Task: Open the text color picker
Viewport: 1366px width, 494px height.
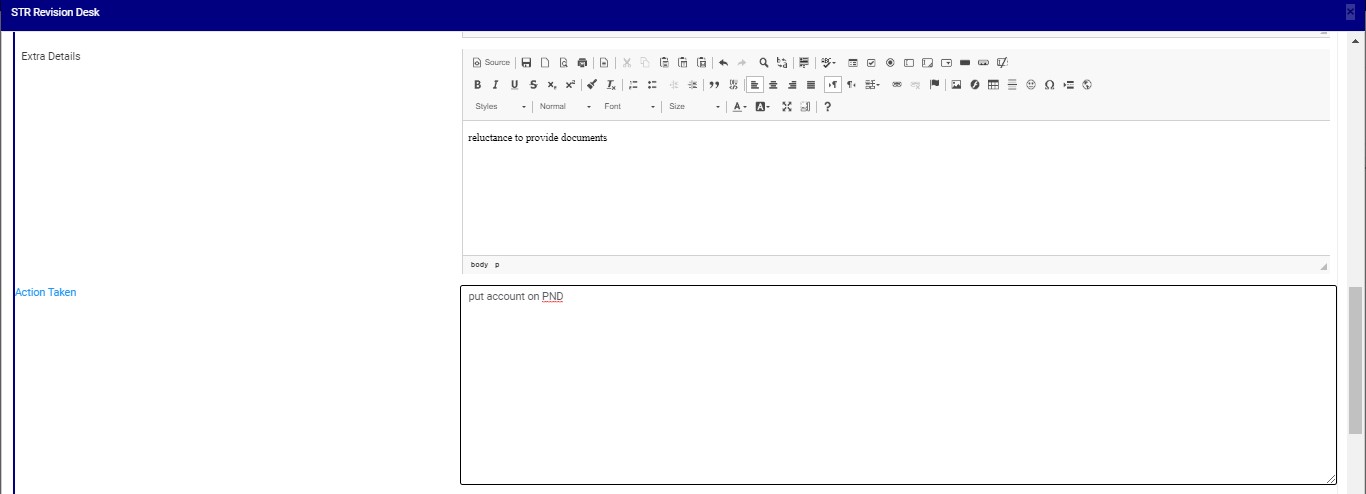Action: coord(739,107)
